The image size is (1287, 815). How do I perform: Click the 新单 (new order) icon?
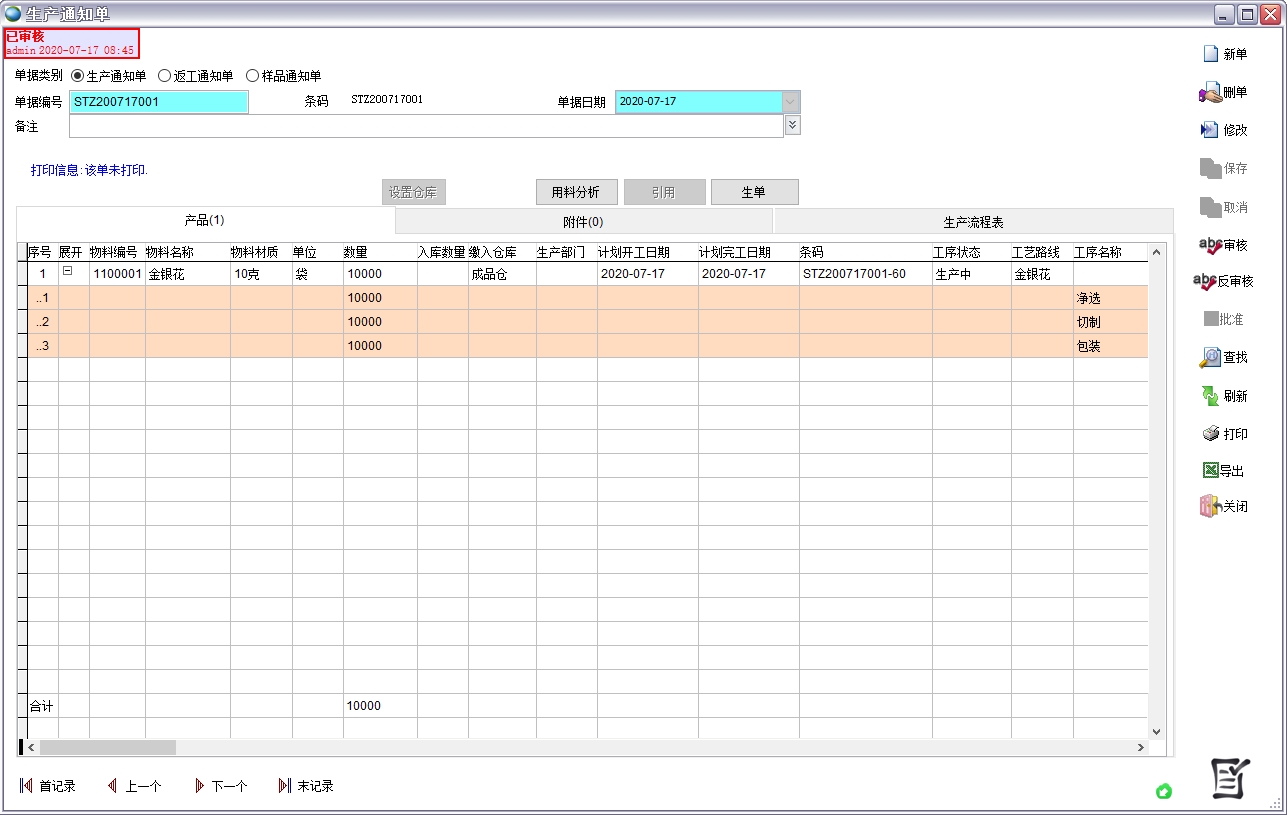pyautogui.click(x=1211, y=54)
